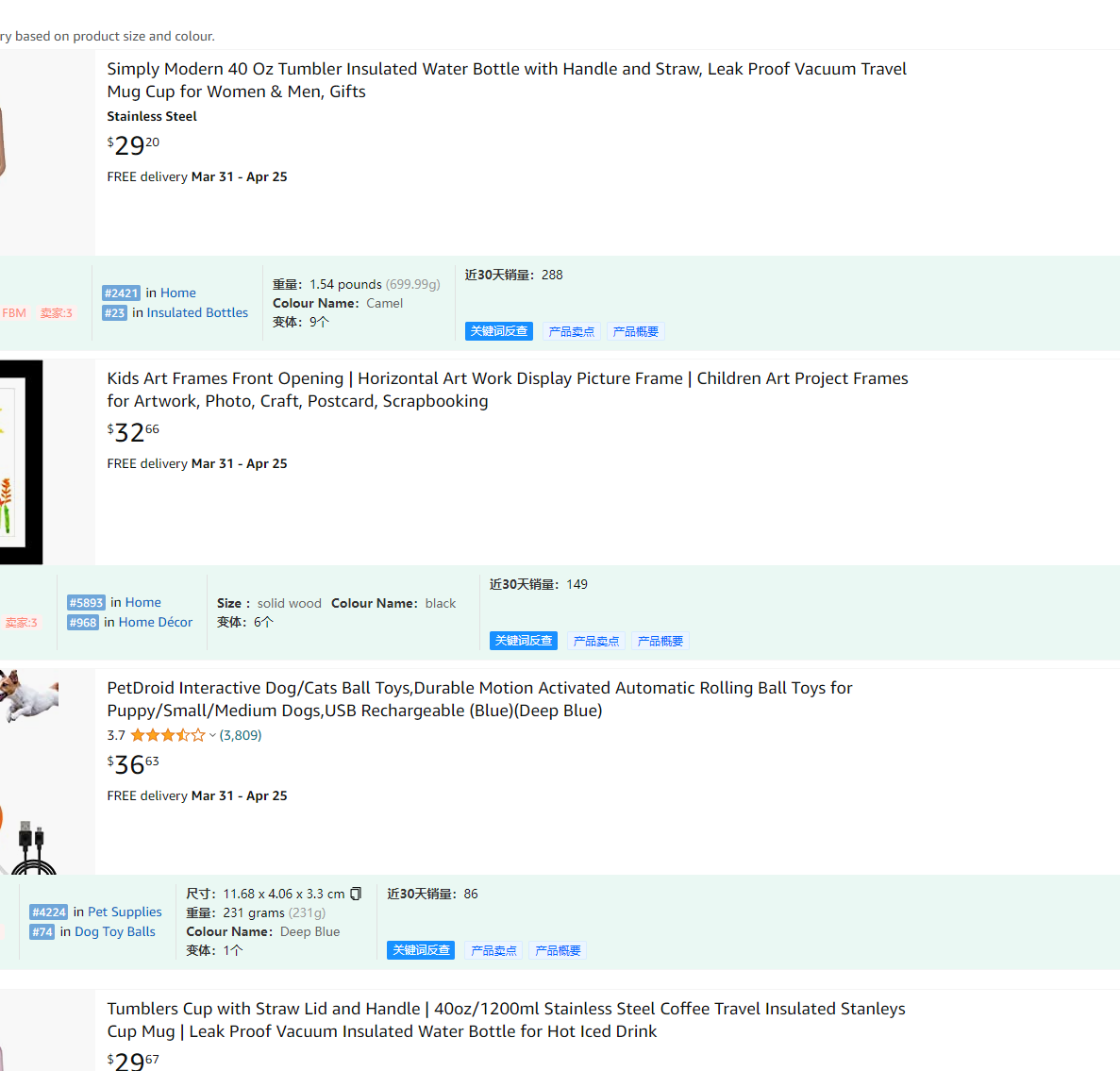The height and width of the screenshot is (1071, 1120).
Task: Click 产品卖点 for the Kids Art Frames
Action: click(x=595, y=640)
